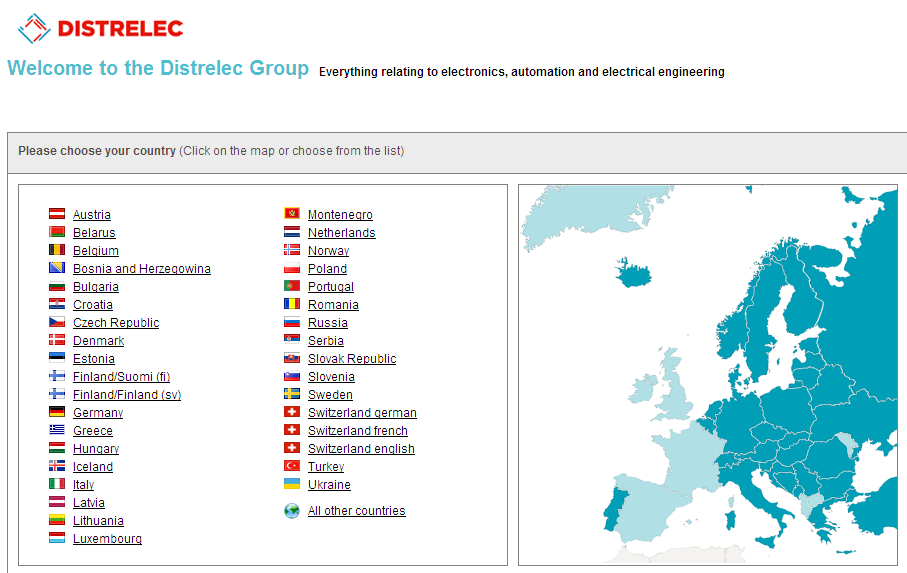907x573 pixels.
Task: Click the Luxembourg flag icon
Action: tap(57, 538)
